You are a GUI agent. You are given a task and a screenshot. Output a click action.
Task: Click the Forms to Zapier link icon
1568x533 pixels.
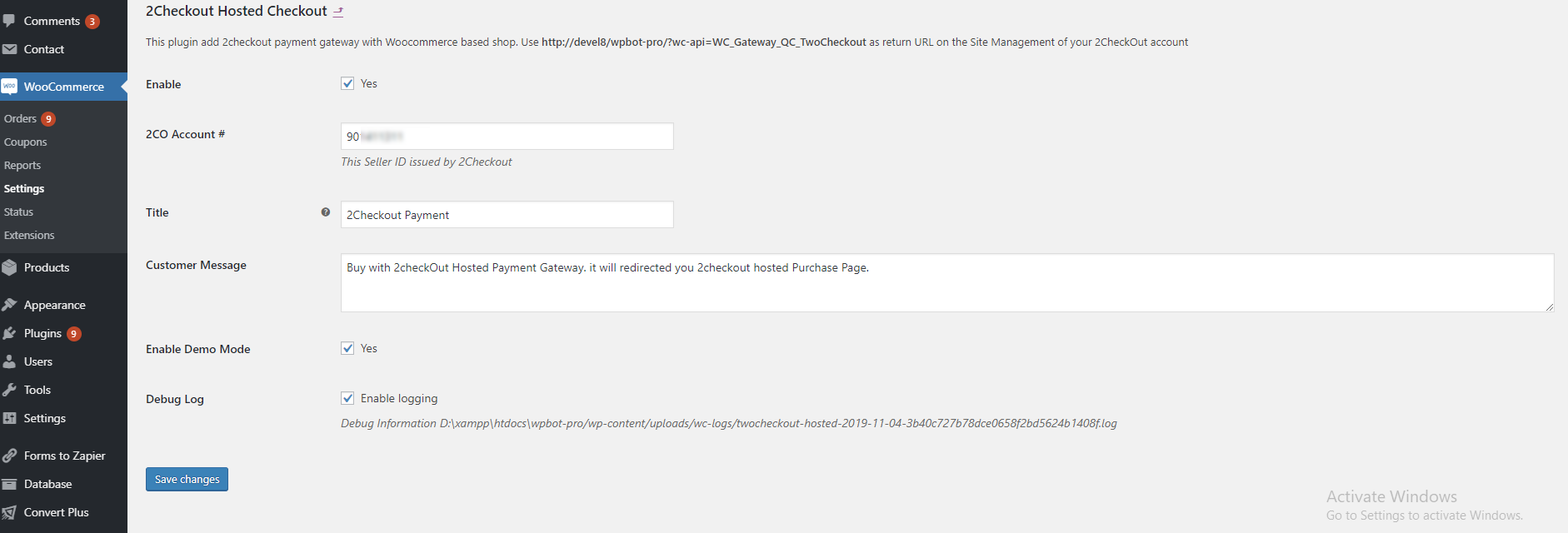click(x=9, y=456)
